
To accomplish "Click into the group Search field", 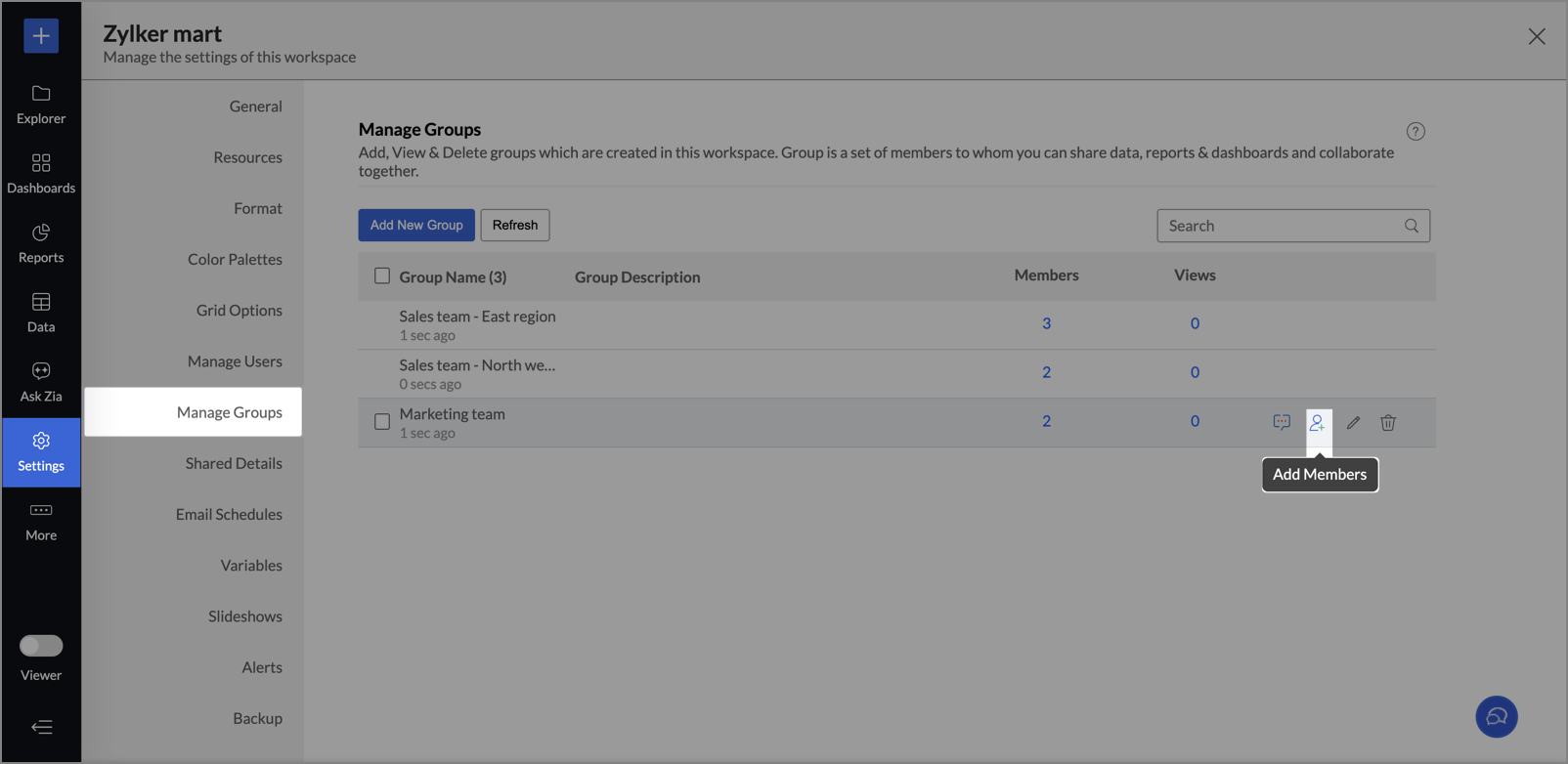I will tap(1281, 226).
